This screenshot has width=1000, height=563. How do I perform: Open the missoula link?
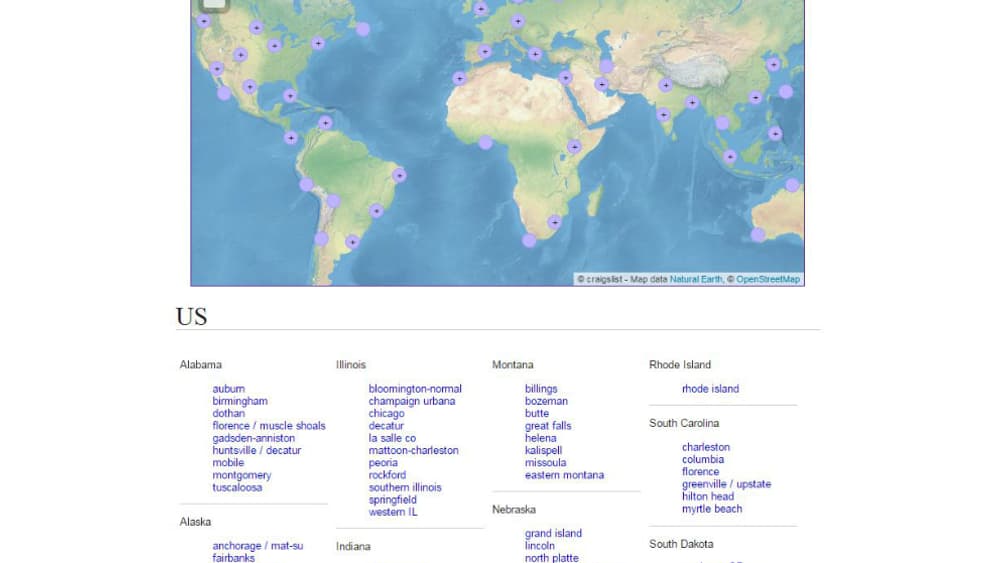545,462
